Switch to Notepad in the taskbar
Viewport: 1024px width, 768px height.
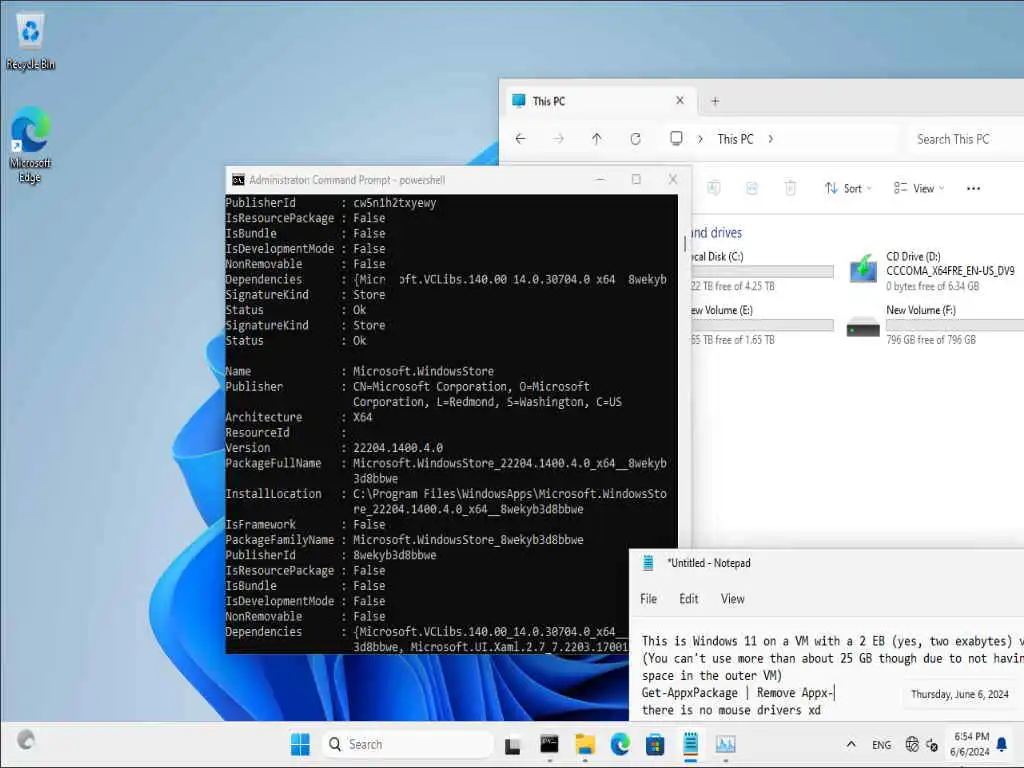coord(690,744)
